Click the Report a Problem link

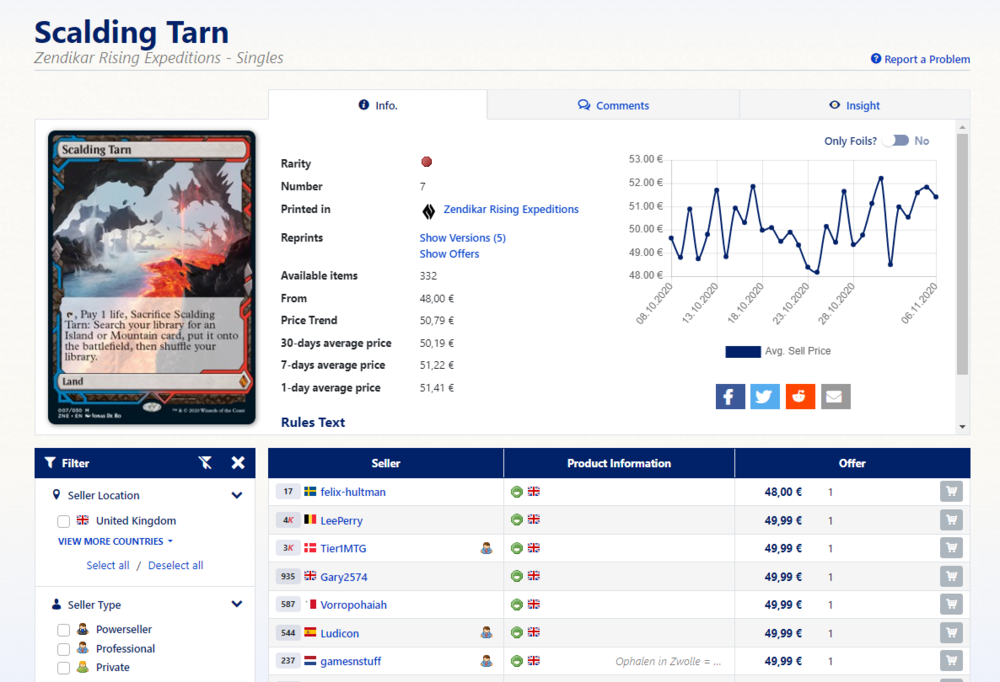pyautogui.click(x=920, y=59)
